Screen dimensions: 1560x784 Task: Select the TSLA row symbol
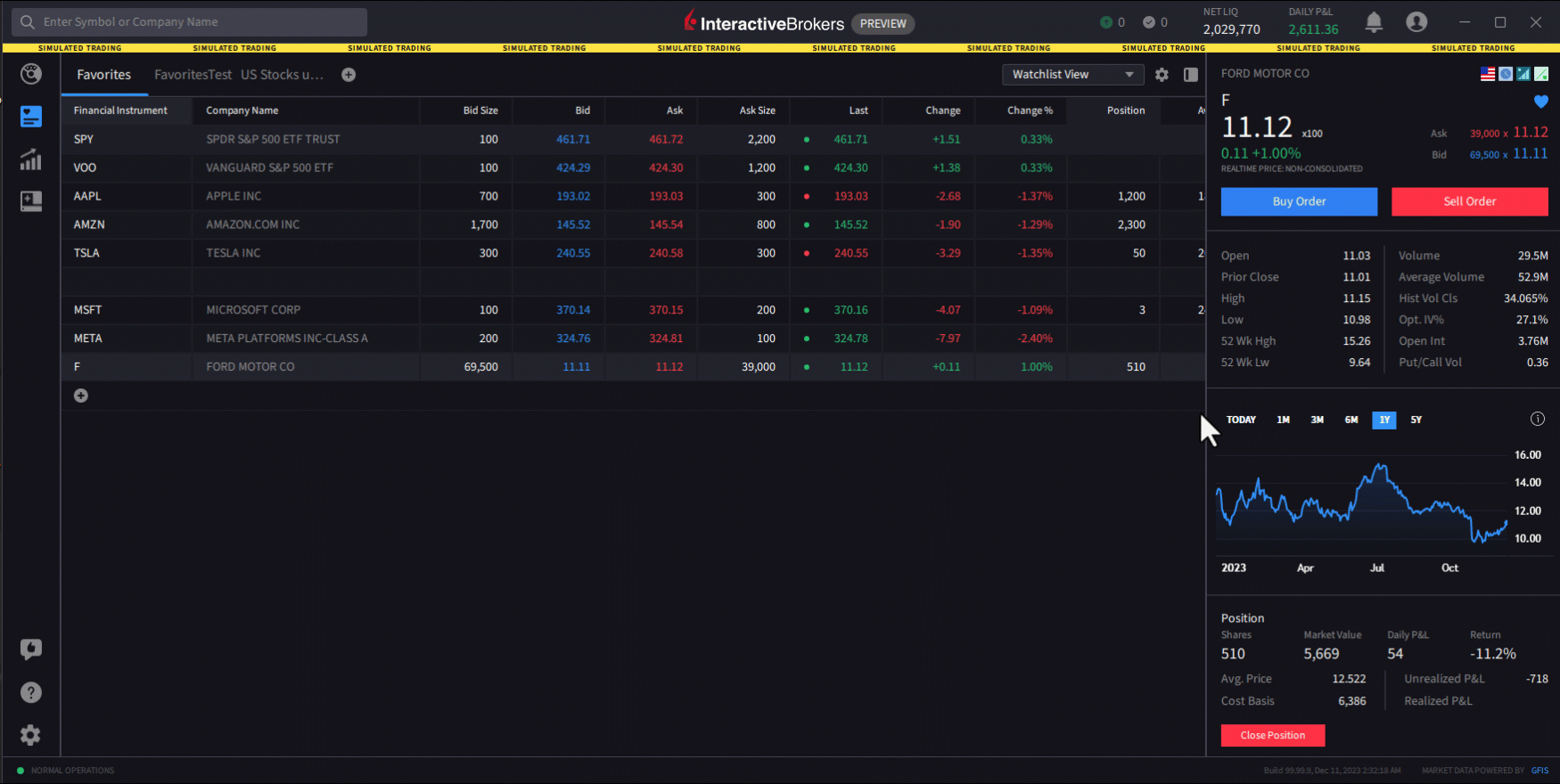(86, 253)
